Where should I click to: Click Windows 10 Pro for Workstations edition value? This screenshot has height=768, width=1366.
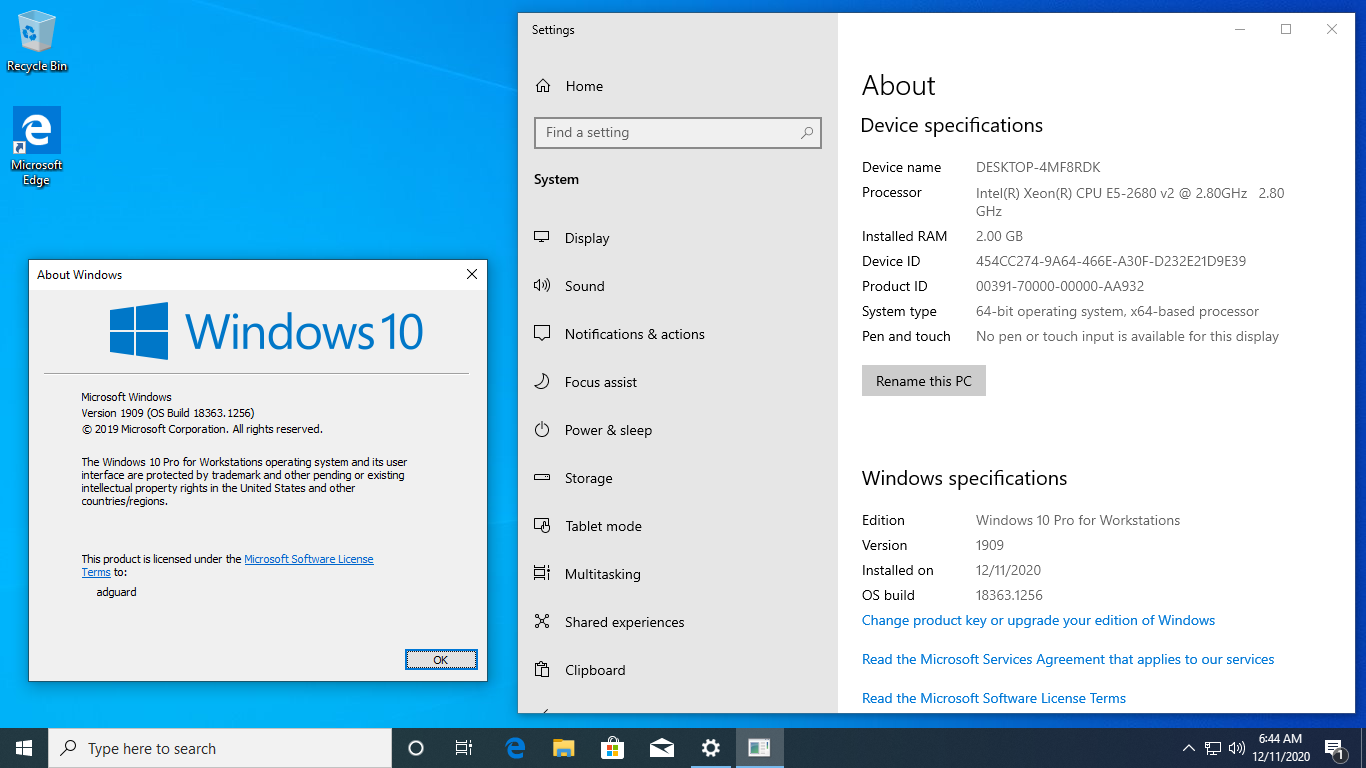click(x=1078, y=520)
